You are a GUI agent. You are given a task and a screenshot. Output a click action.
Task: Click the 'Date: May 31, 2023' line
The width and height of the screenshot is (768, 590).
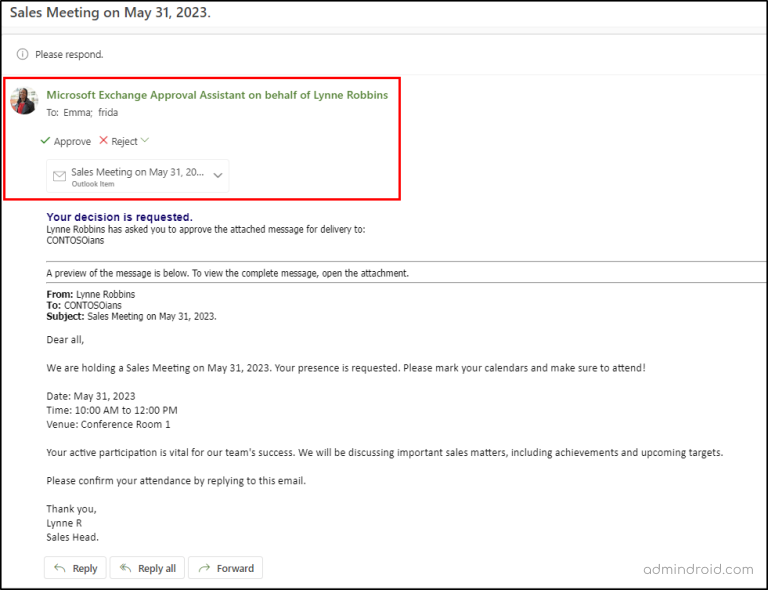91,396
